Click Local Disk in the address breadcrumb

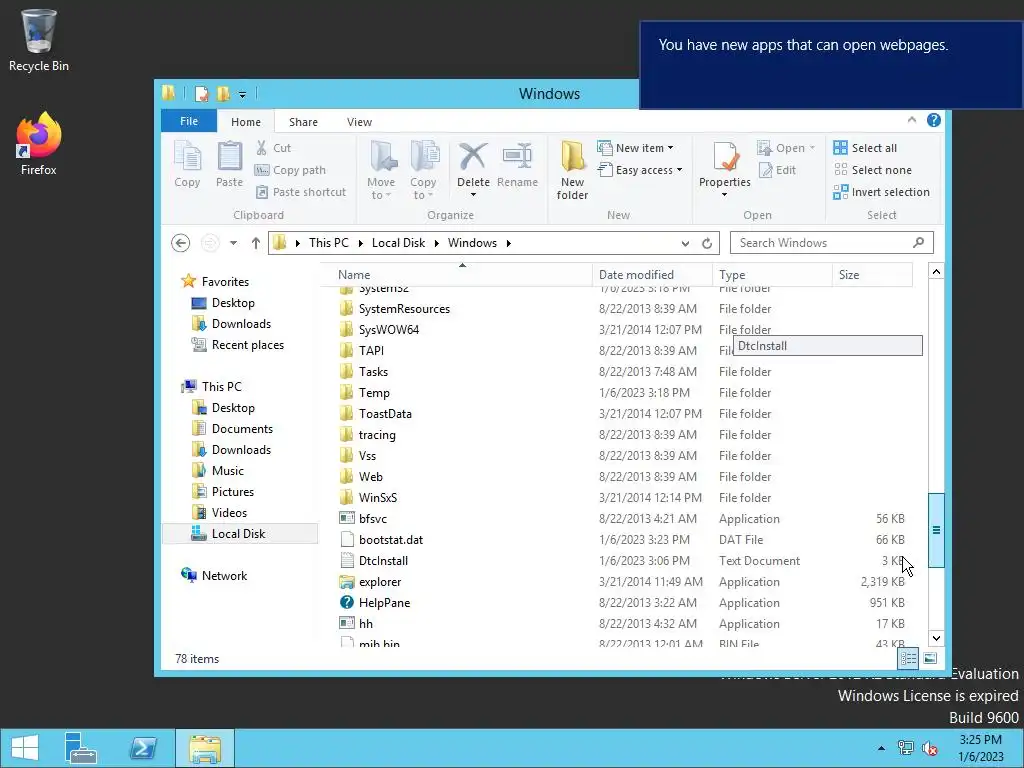398,243
